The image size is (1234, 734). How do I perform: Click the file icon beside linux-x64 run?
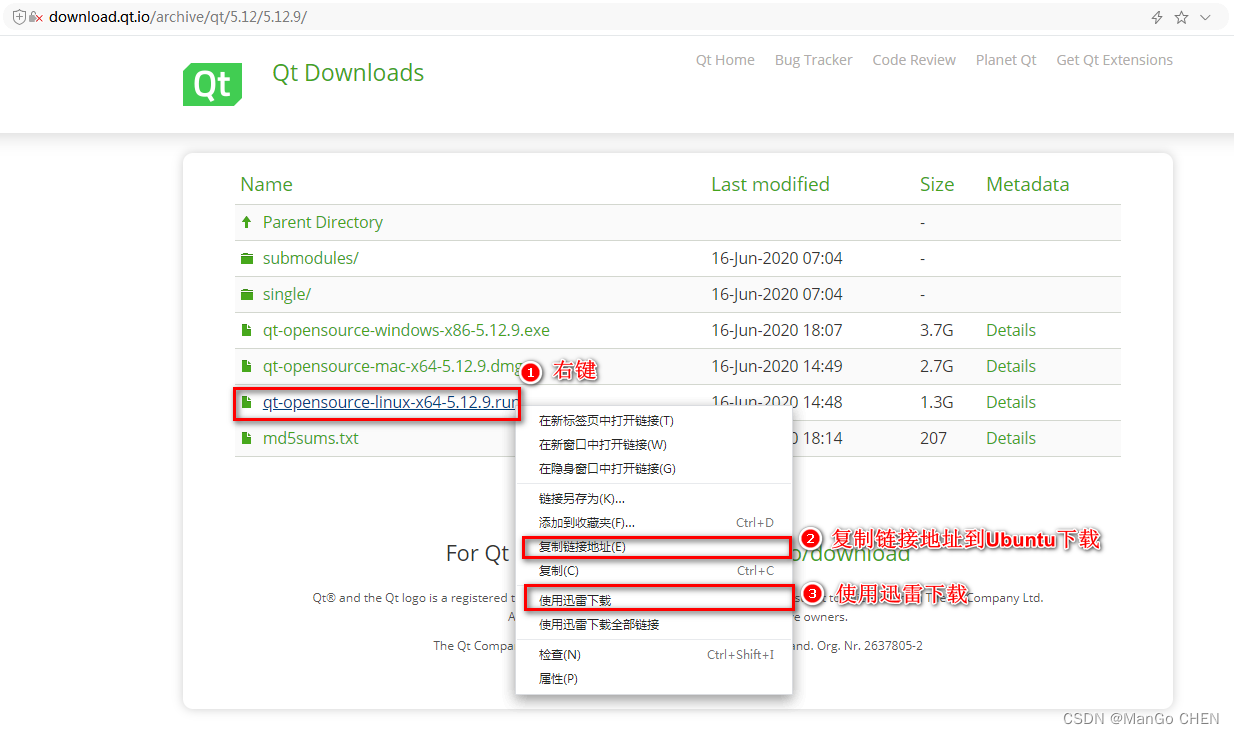coord(246,402)
